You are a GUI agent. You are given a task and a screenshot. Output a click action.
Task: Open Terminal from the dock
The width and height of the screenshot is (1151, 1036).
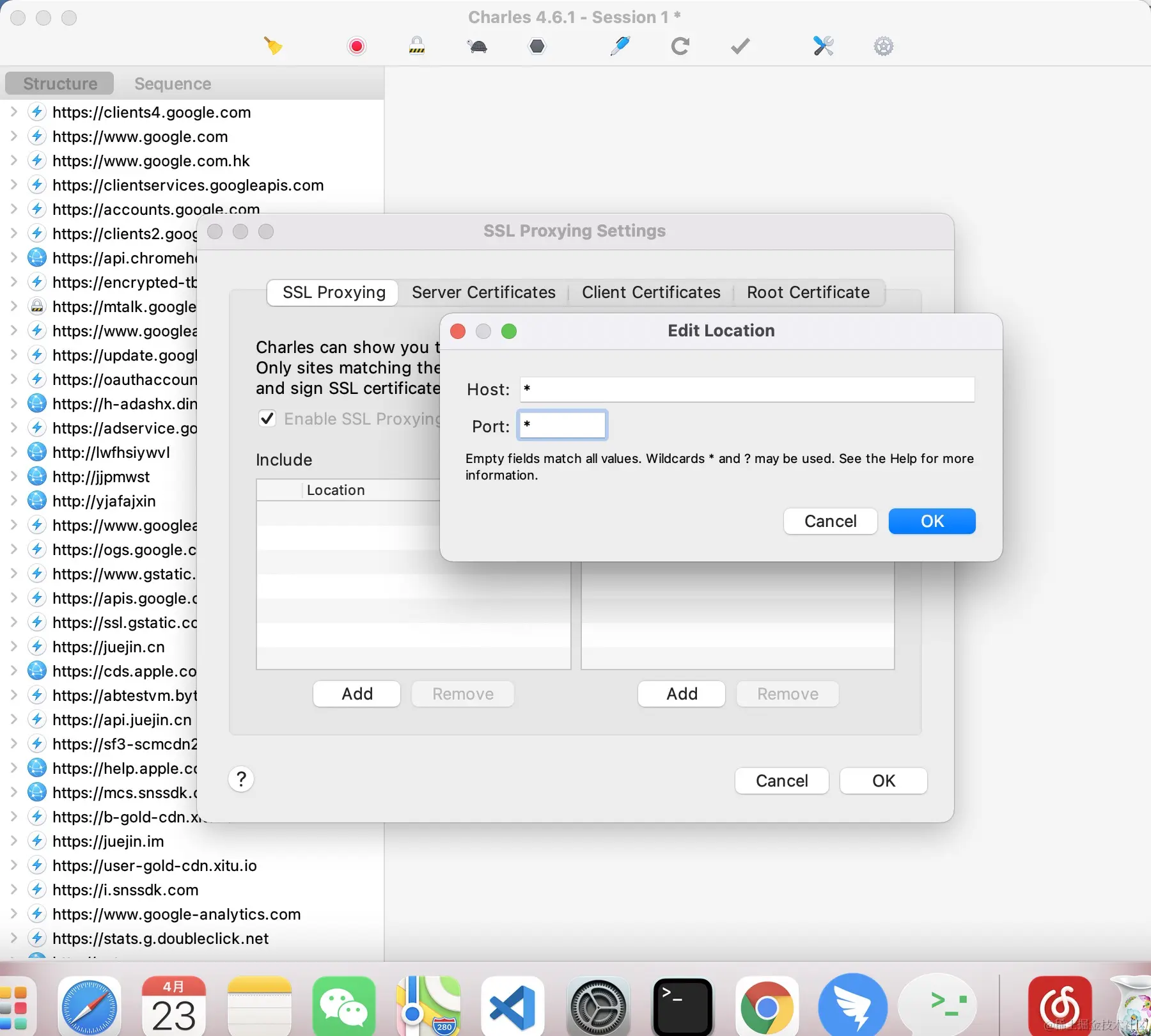pyautogui.click(x=683, y=1007)
